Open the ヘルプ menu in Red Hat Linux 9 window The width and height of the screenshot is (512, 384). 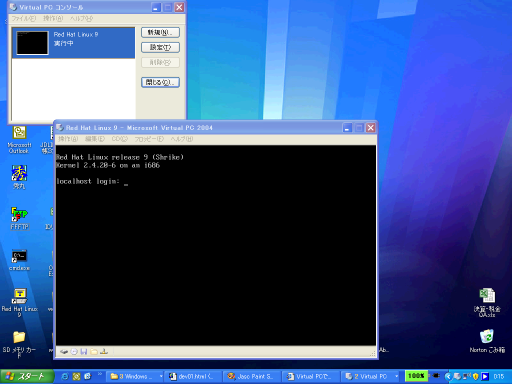(182, 139)
